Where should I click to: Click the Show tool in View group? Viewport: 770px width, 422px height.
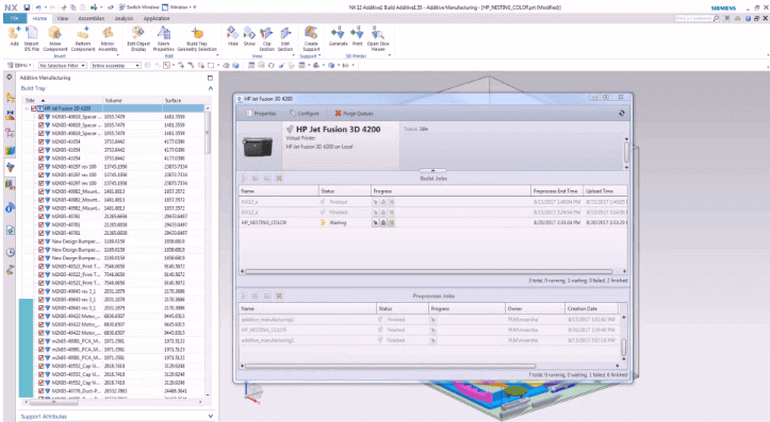click(249, 37)
